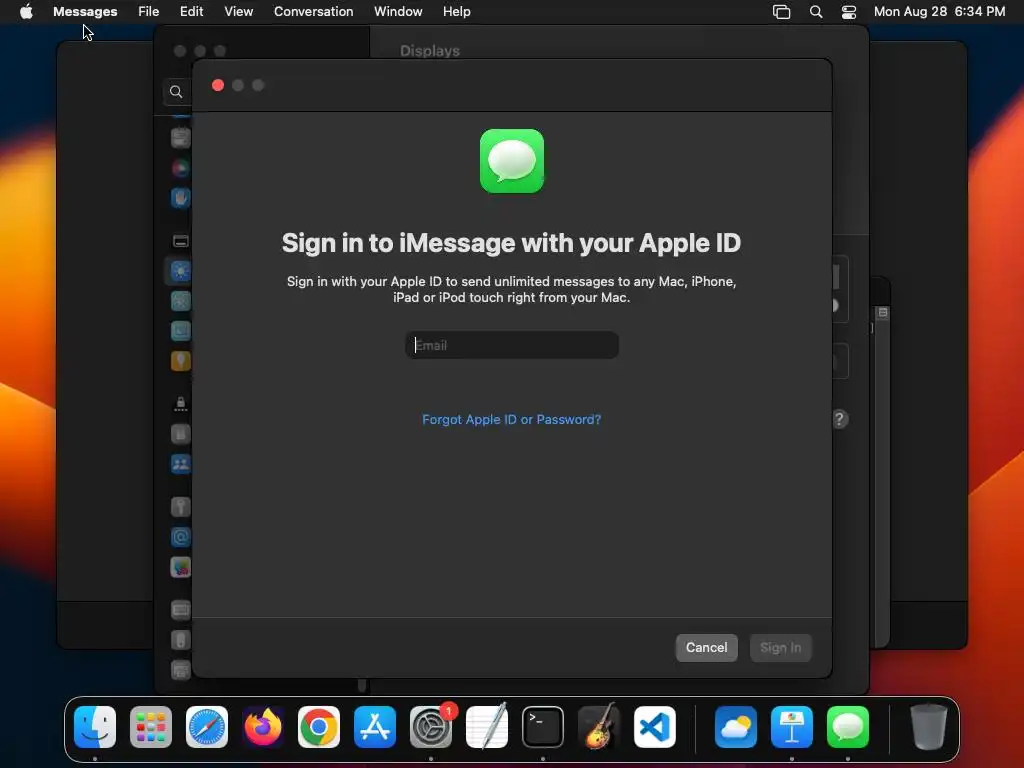Click the Stage Manager menu bar icon
This screenshot has width=1024, height=768.
pos(781,12)
